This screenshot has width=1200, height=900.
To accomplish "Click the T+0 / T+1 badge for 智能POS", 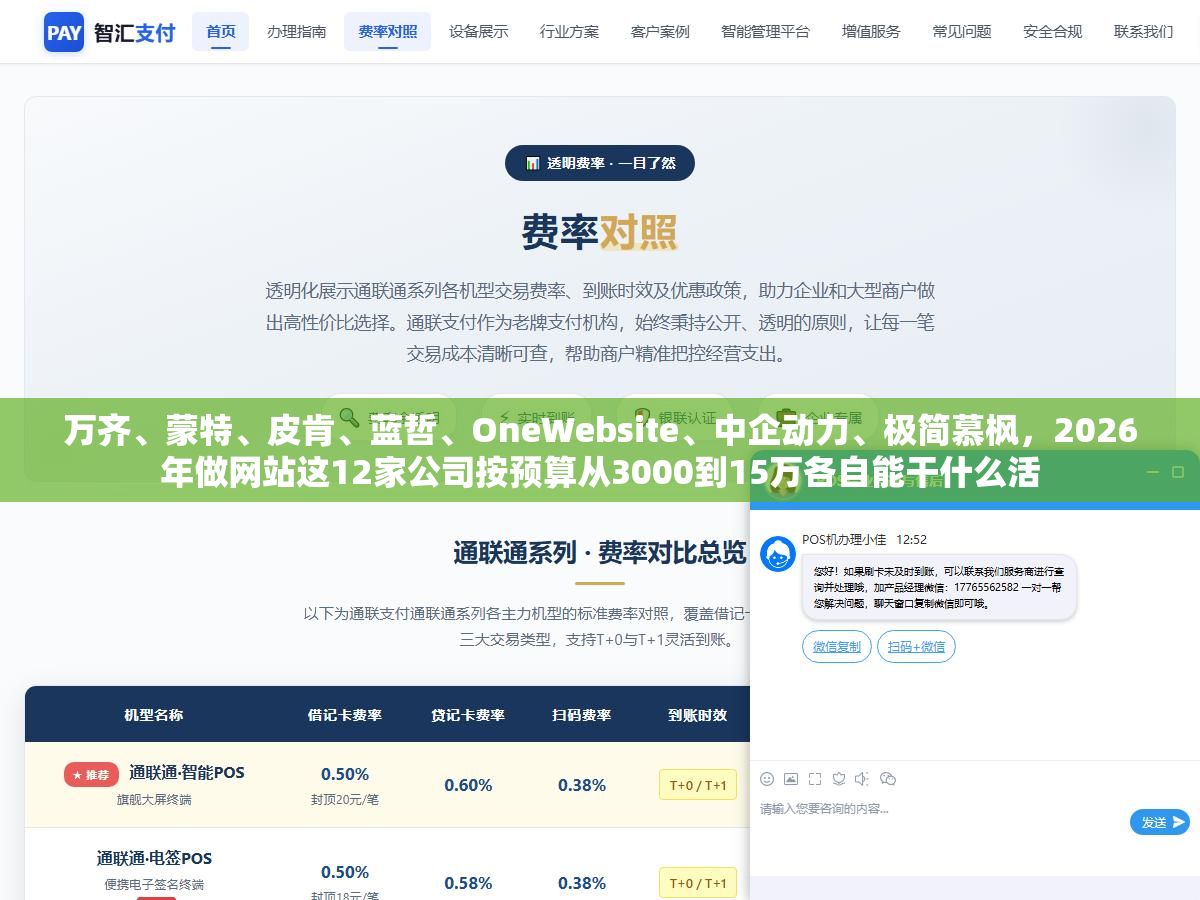I will tap(698, 785).
